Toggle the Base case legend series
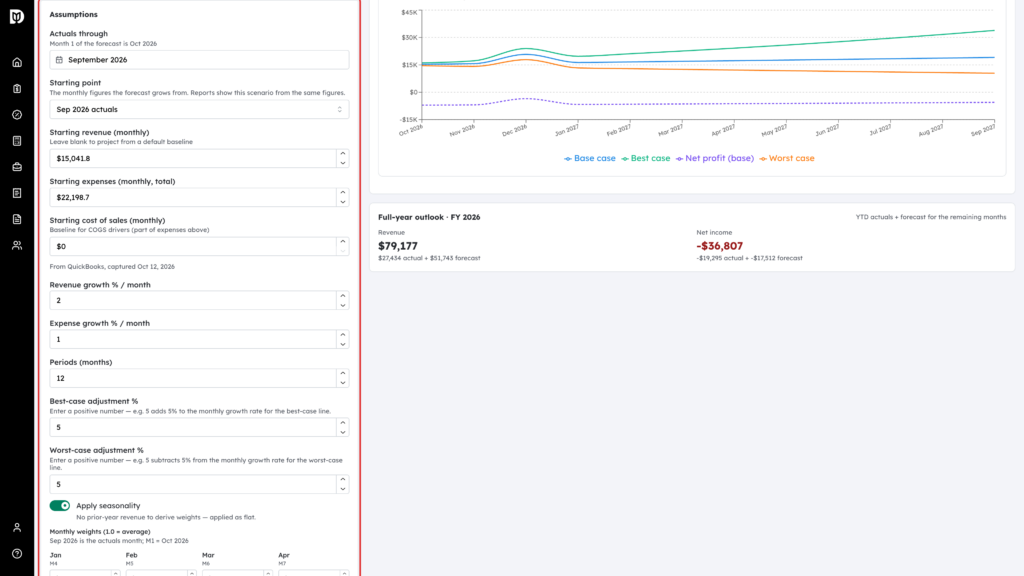The height and width of the screenshot is (576, 1024). [x=590, y=158]
